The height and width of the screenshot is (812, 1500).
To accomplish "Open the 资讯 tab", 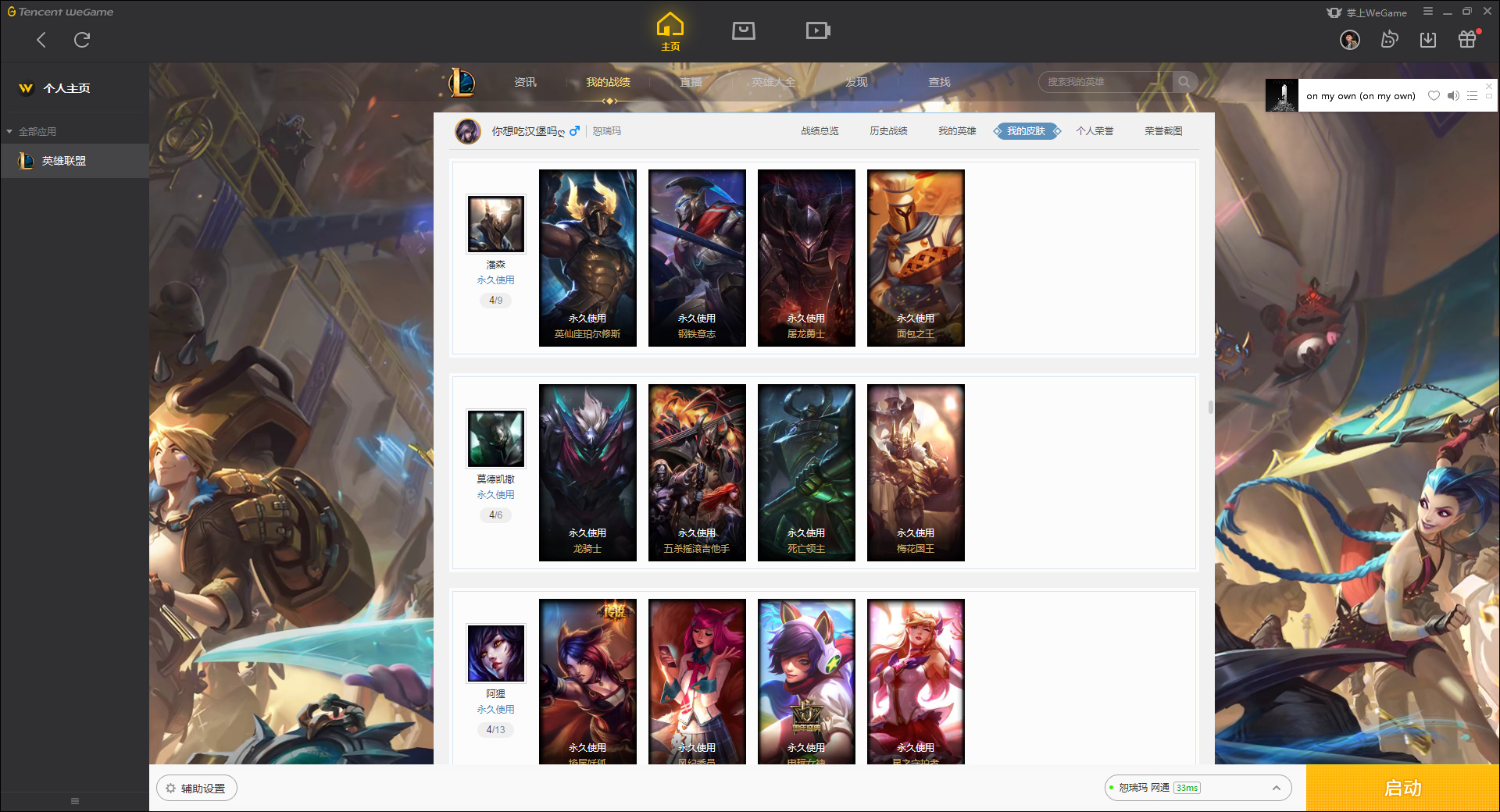I will 525,82.
